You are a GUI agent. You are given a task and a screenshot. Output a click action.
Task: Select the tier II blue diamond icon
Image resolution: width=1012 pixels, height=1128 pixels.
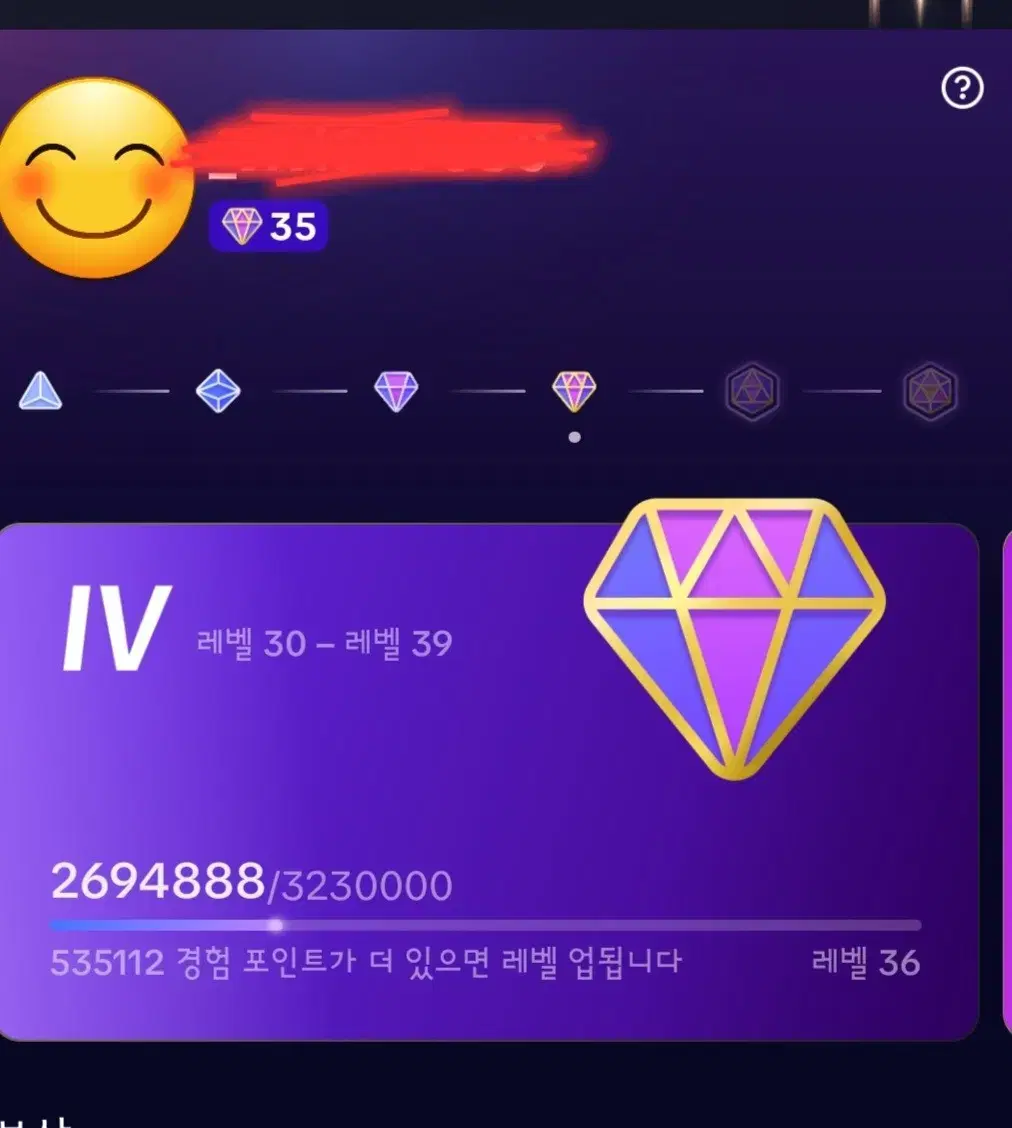click(218, 391)
